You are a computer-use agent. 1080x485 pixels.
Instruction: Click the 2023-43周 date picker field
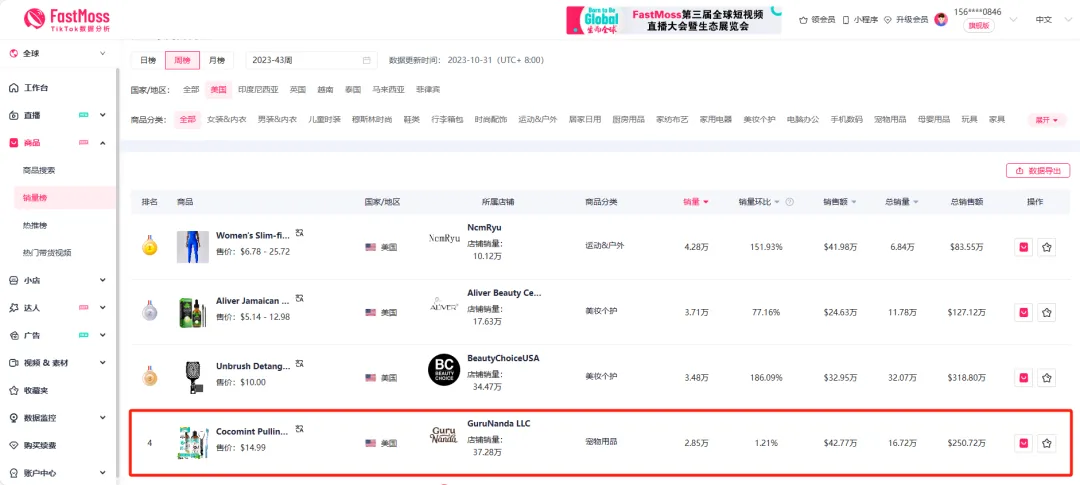tap(311, 61)
